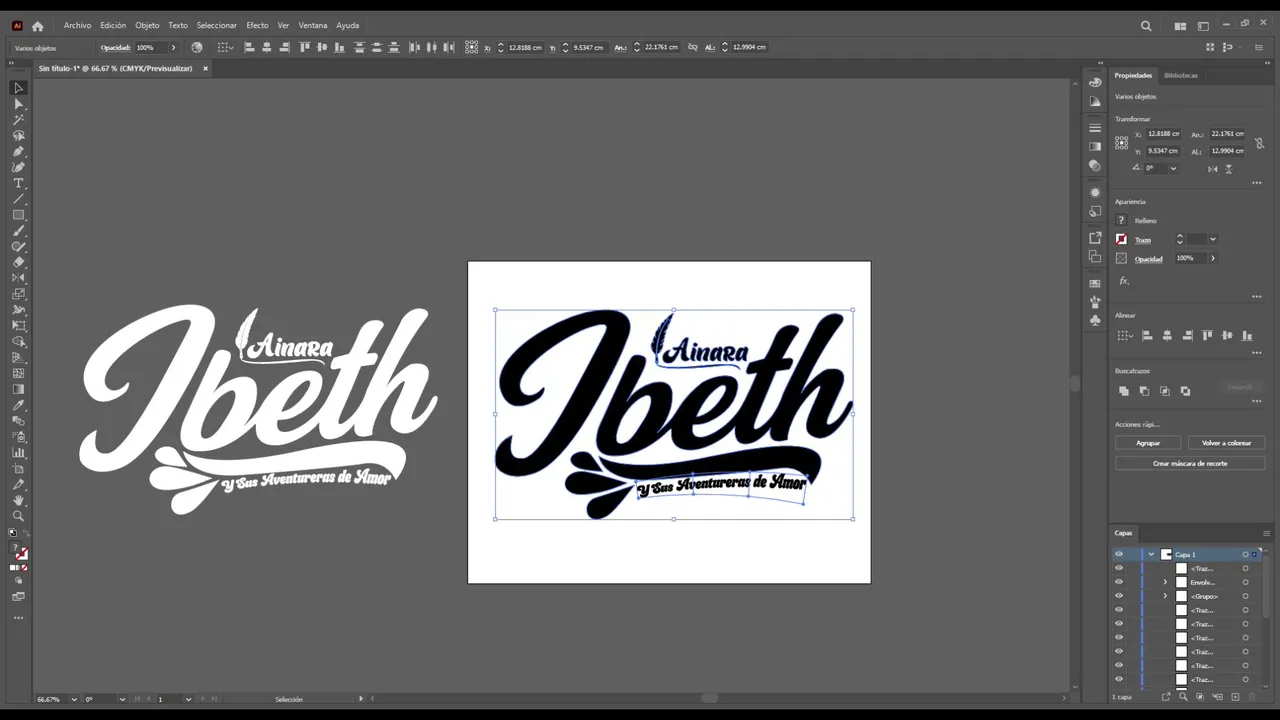1280x720 pixels.
Task: Open the zoom level dropdown at 66.67%
Action: click(x=73, y=699)
